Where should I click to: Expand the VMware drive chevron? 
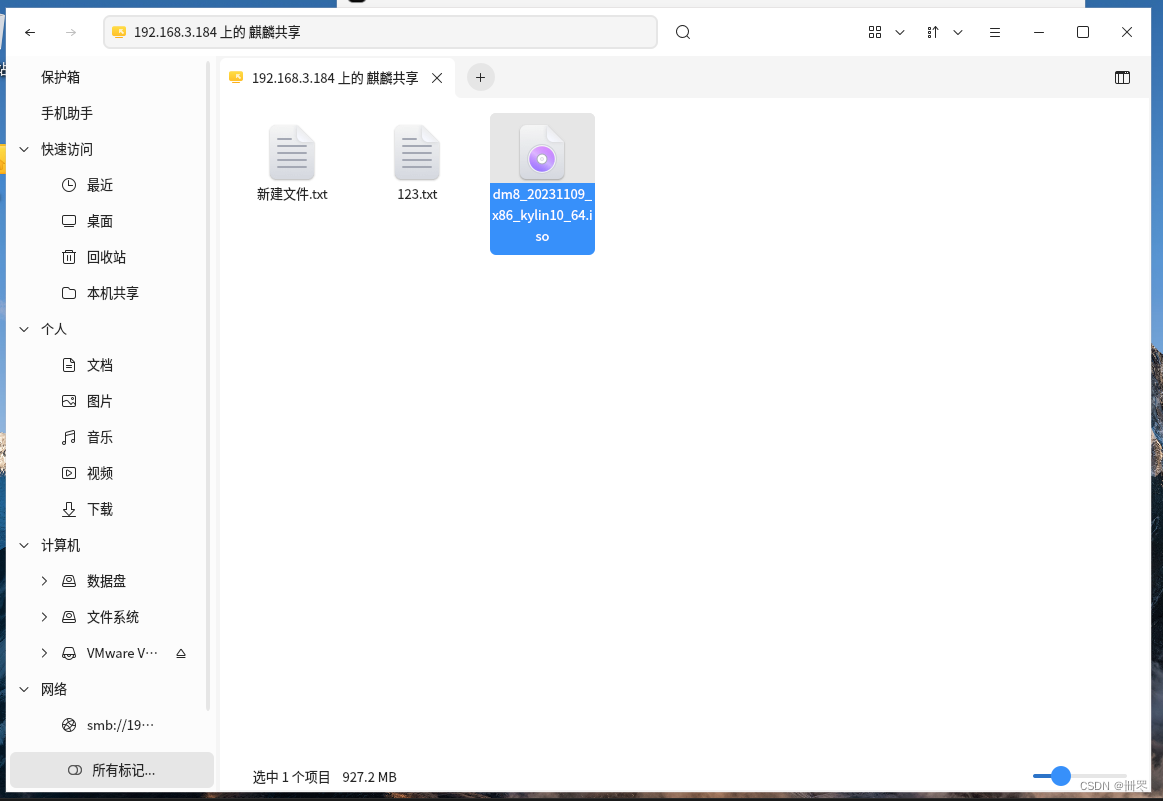click(45, 653)
